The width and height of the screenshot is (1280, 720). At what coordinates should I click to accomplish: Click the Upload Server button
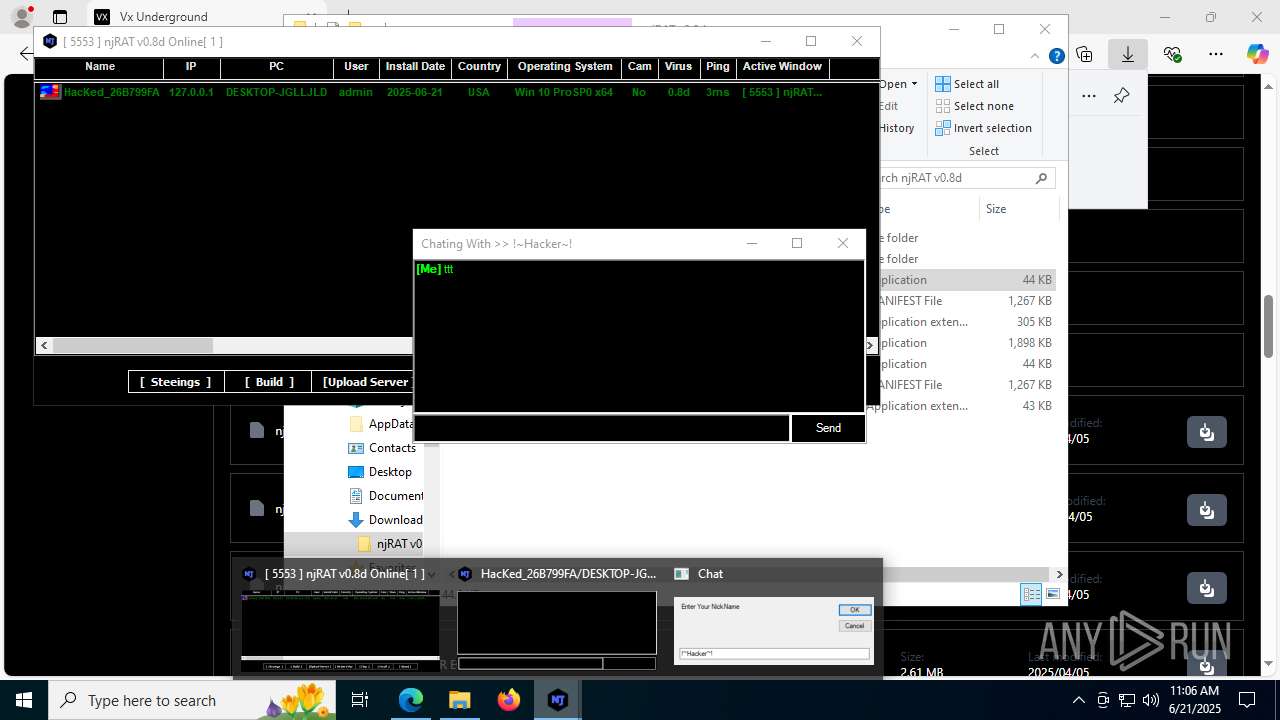click(364, 382)
